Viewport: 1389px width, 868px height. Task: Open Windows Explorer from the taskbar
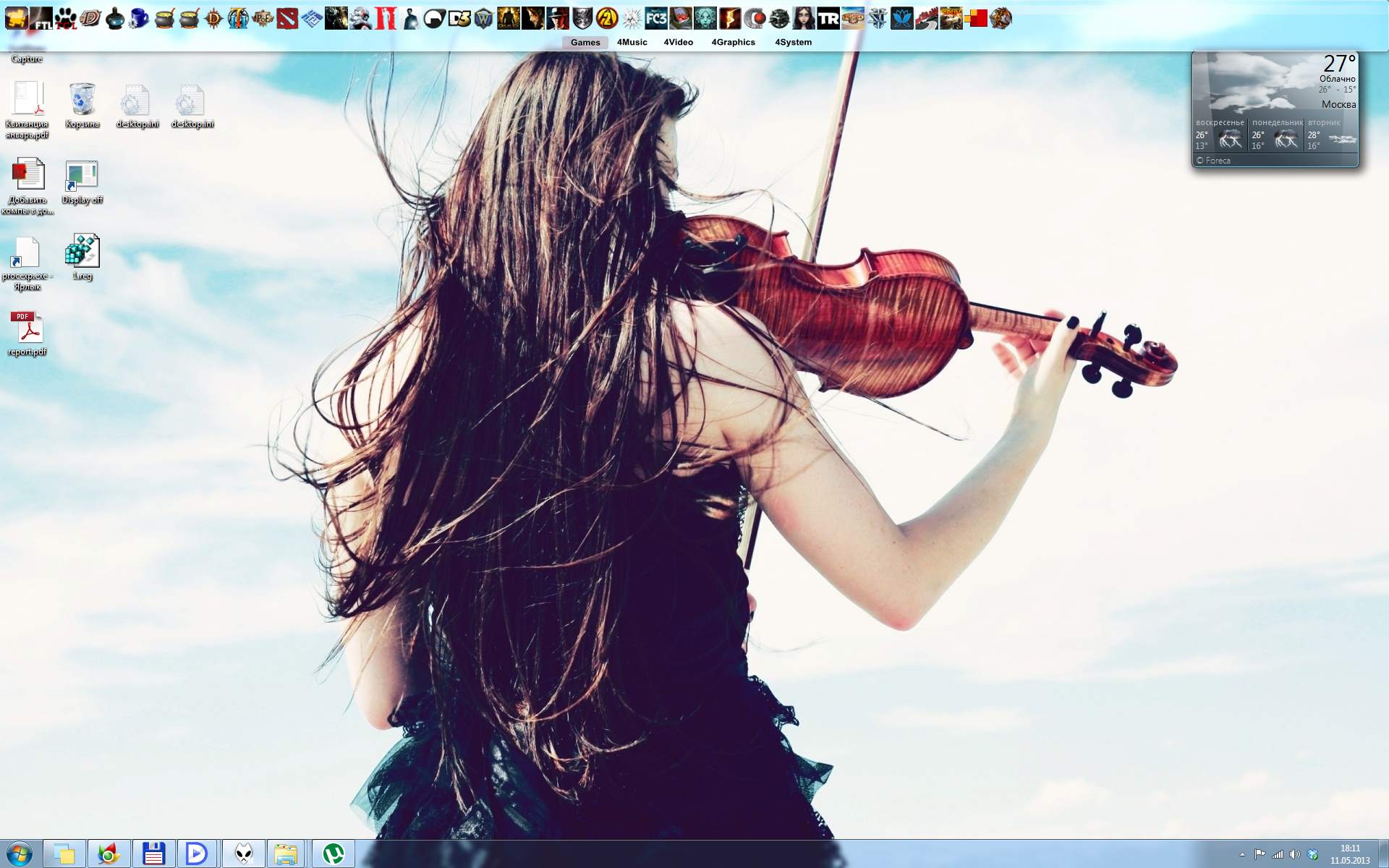[285, 854]
